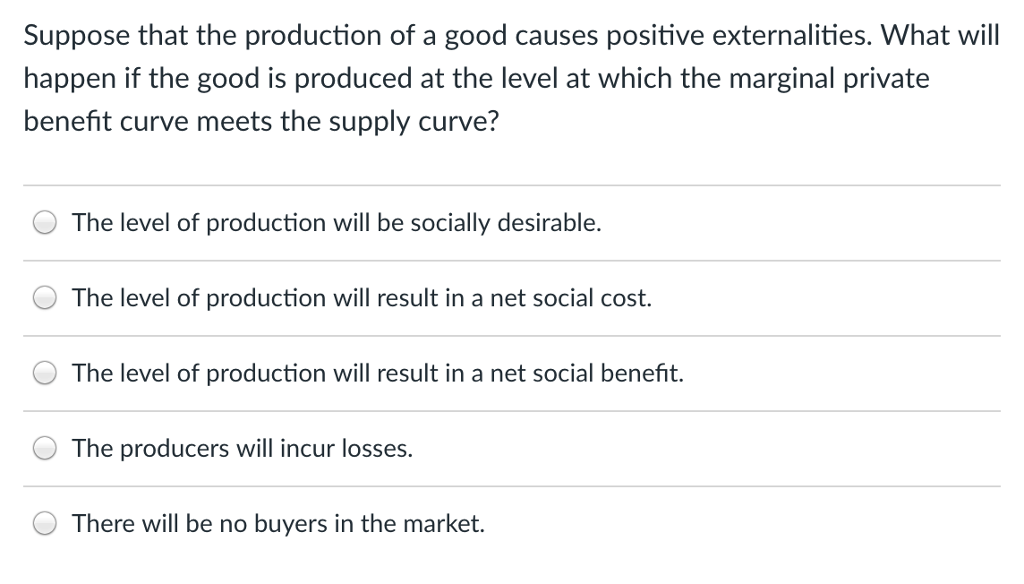
Task: Click the question text about positive externalities
Action: (511, 77)
